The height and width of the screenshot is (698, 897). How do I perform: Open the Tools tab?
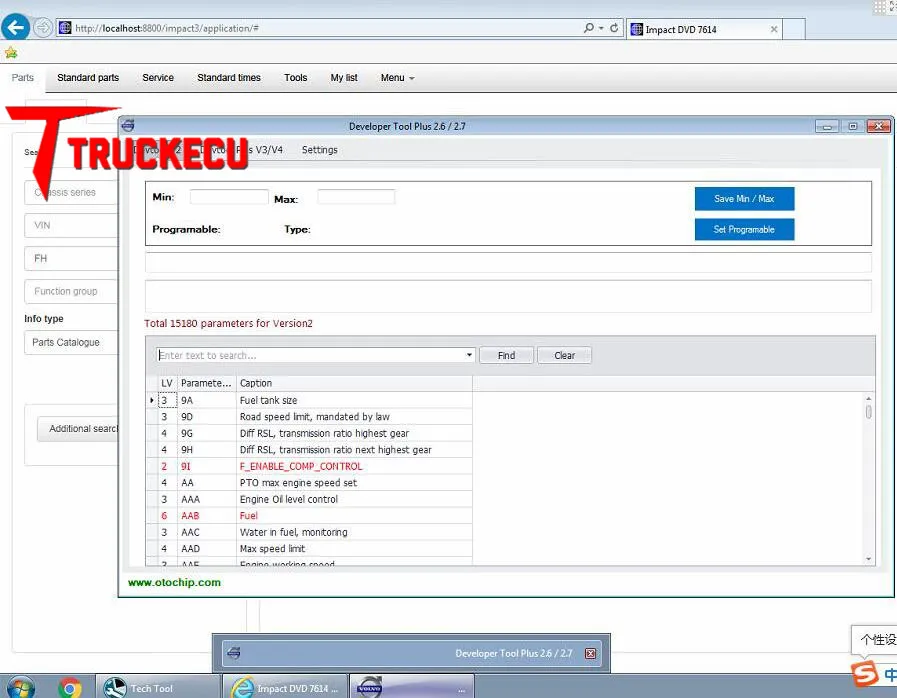(295, 78)
